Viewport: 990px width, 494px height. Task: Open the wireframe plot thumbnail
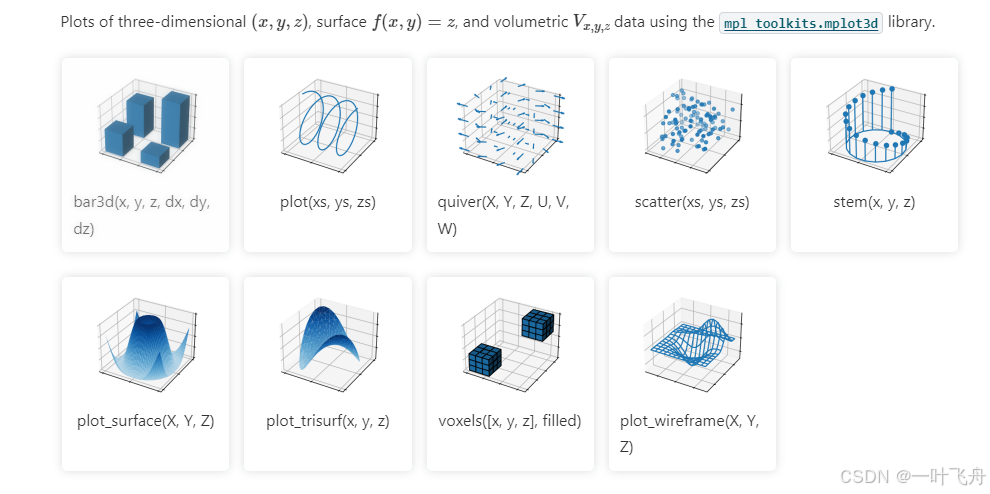coord(692,345)
